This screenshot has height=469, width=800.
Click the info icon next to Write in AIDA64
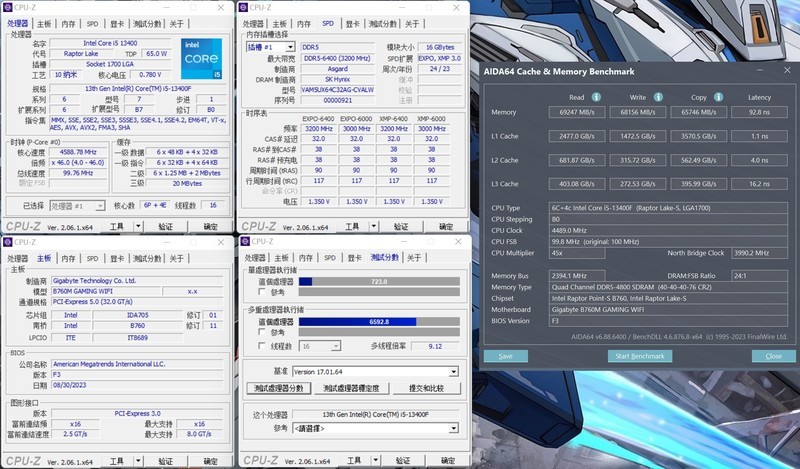tap(658, 97)
